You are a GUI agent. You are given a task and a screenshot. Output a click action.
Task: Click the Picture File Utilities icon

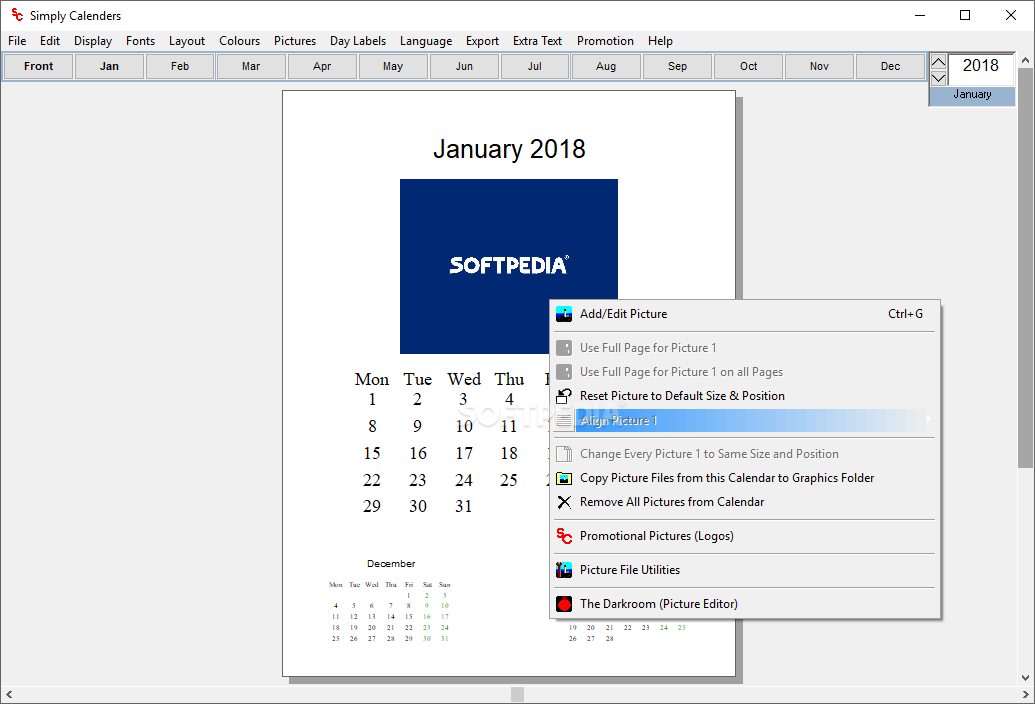click(564, 569)
